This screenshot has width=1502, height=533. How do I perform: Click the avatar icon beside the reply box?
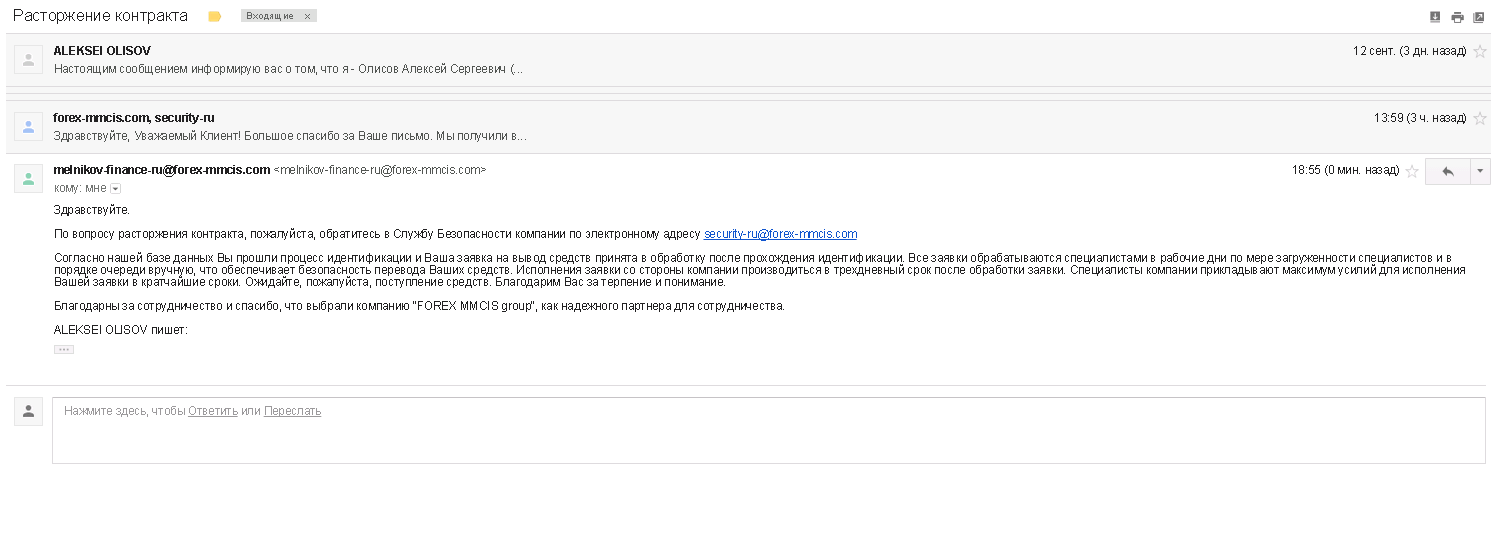[x=28, y=411]
